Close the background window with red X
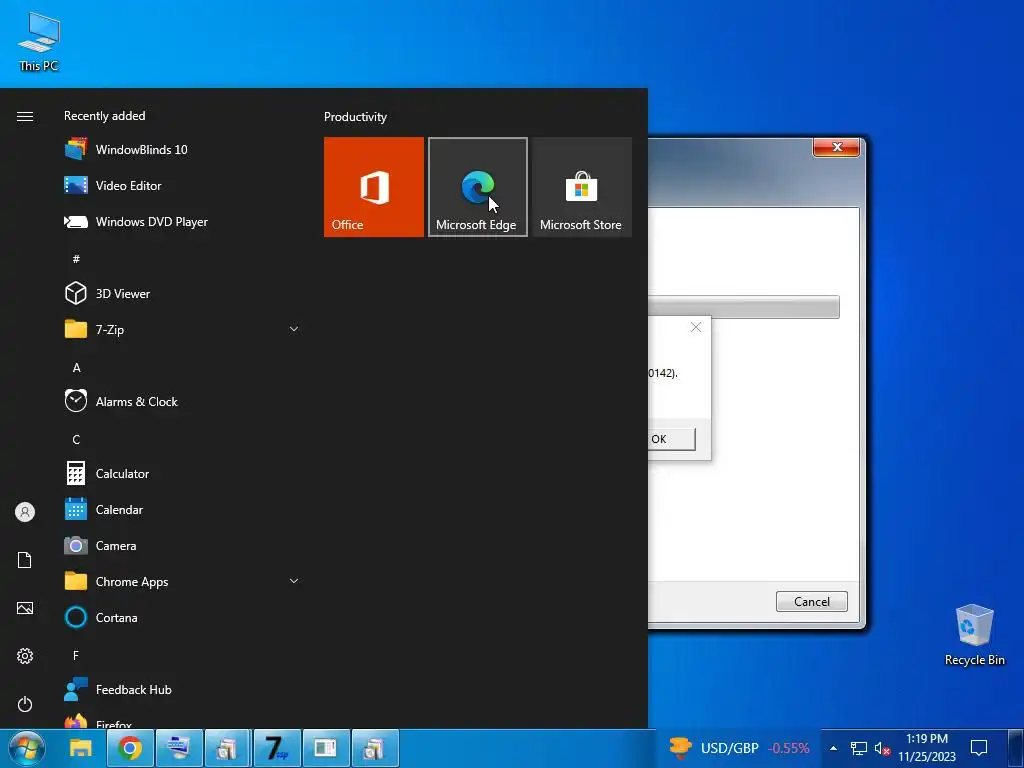The width and height of the screenshot is (1024, 768). [x=837, y=147]
